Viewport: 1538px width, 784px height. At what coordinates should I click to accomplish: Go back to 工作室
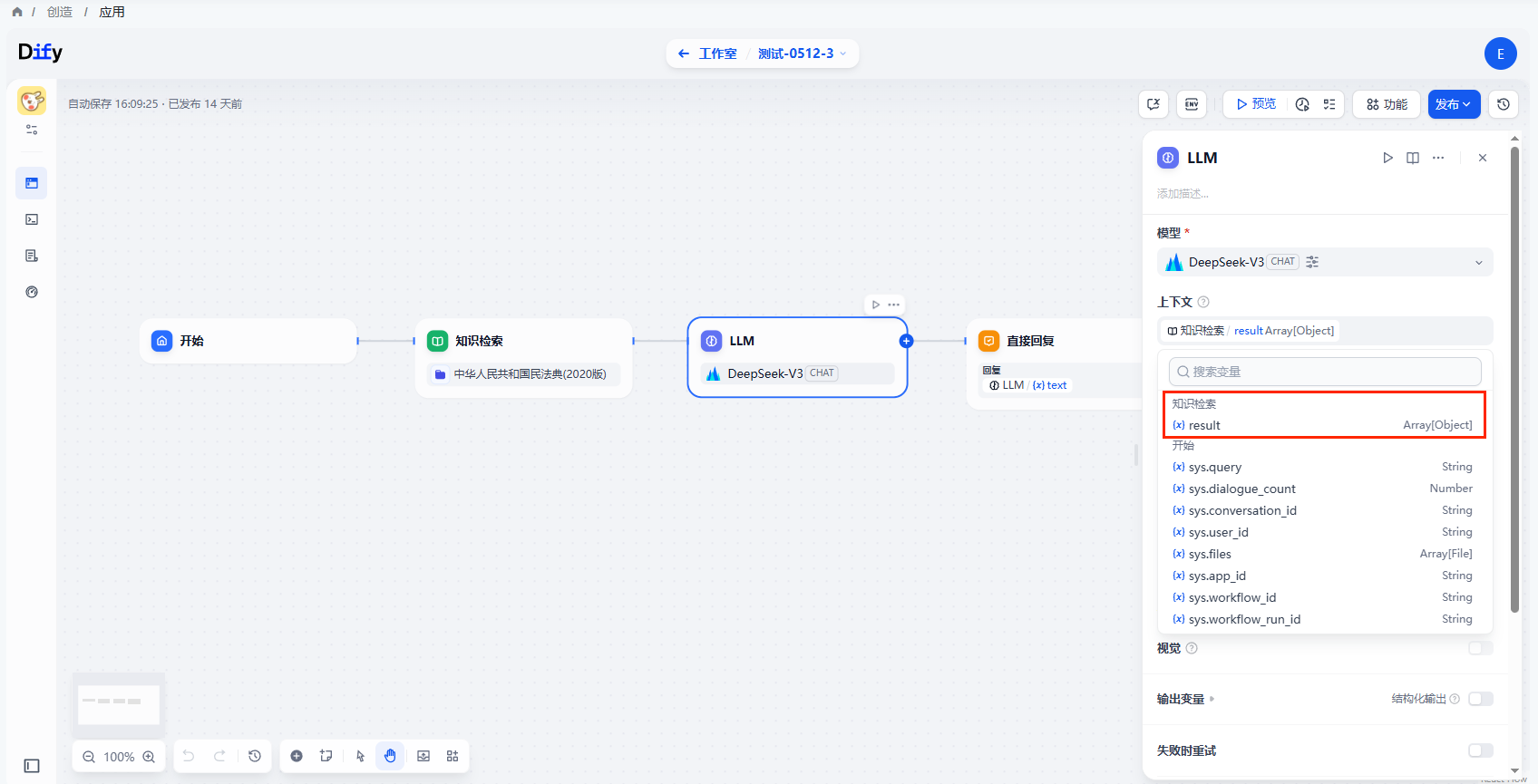(x=707, y=53)
